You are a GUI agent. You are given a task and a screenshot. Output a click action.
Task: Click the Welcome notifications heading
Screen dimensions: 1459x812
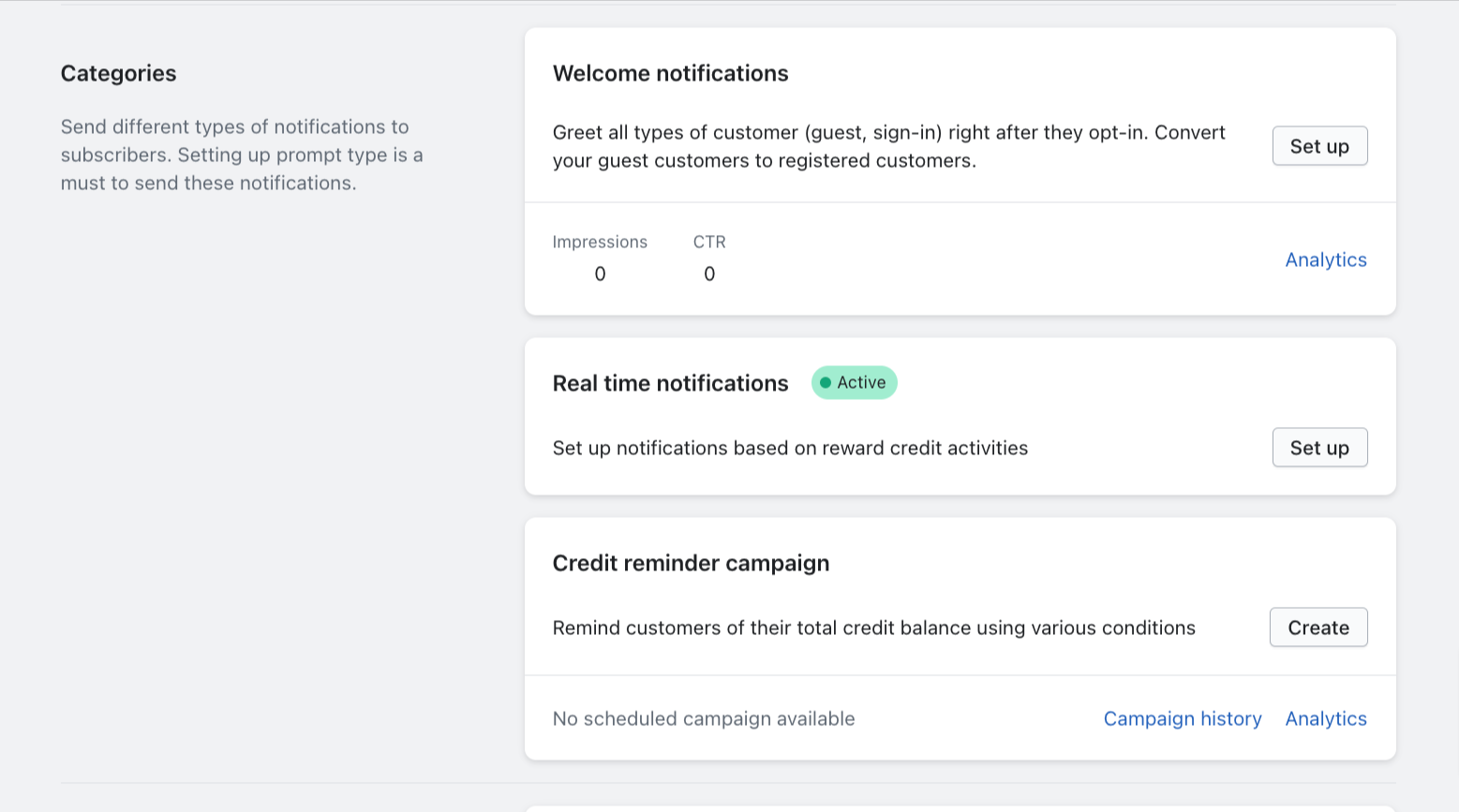pyautogui.click(x=670, y=73)
